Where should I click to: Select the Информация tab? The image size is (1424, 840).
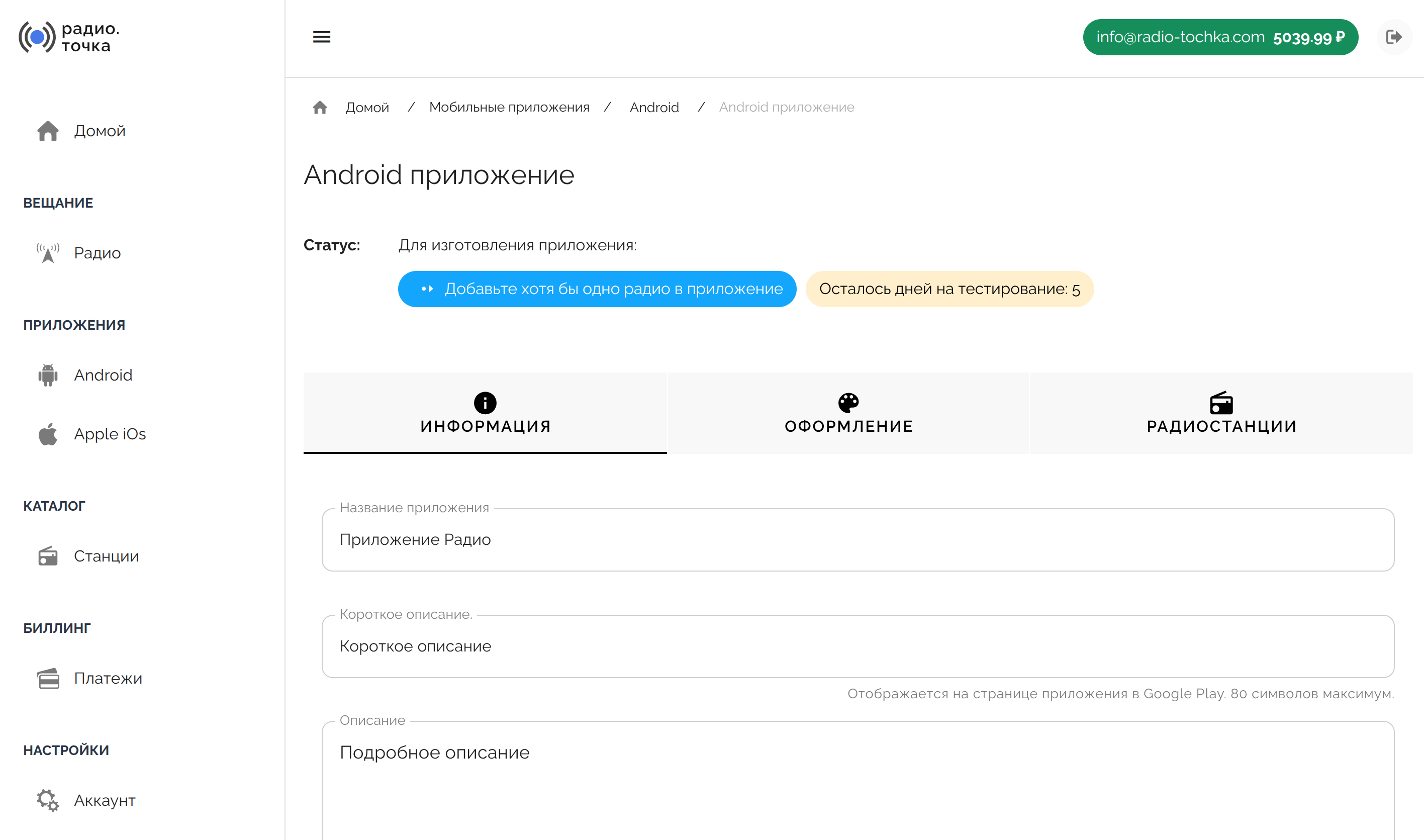485,413
